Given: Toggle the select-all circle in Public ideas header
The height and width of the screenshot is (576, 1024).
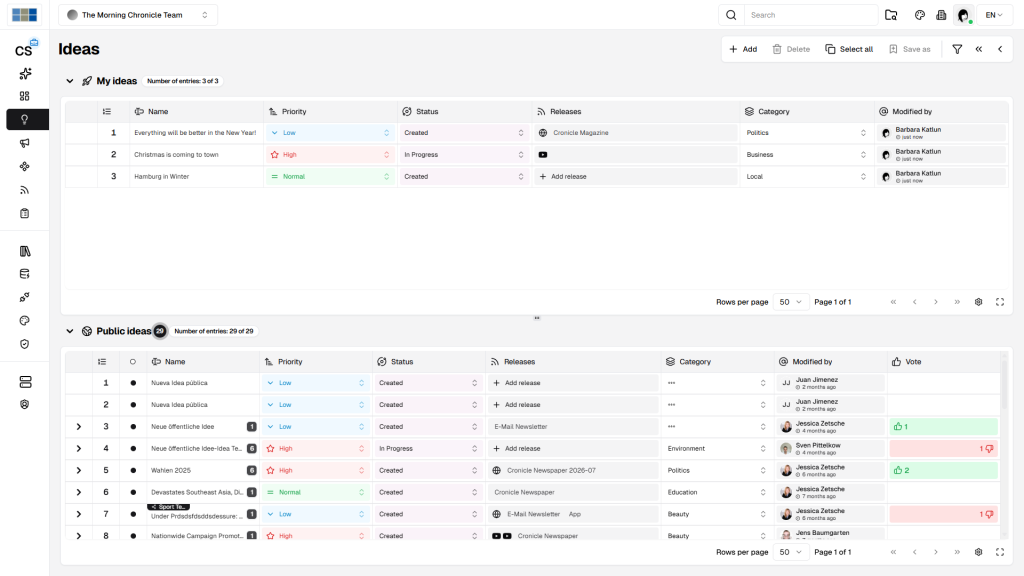Looking at the screenshot, I should pos(133,362).
